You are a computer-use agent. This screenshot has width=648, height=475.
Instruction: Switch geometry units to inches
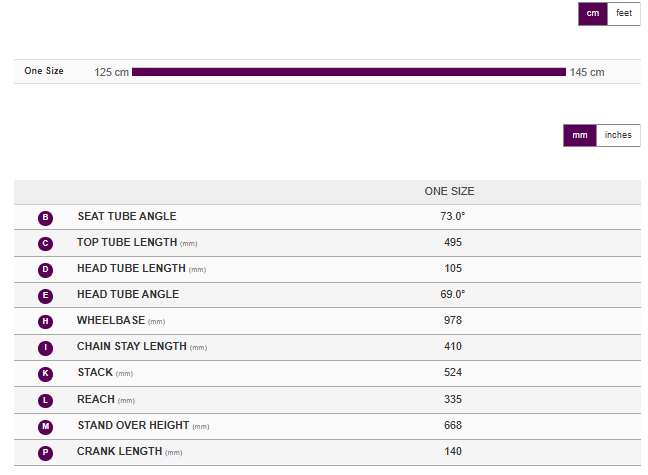[618, 135]
